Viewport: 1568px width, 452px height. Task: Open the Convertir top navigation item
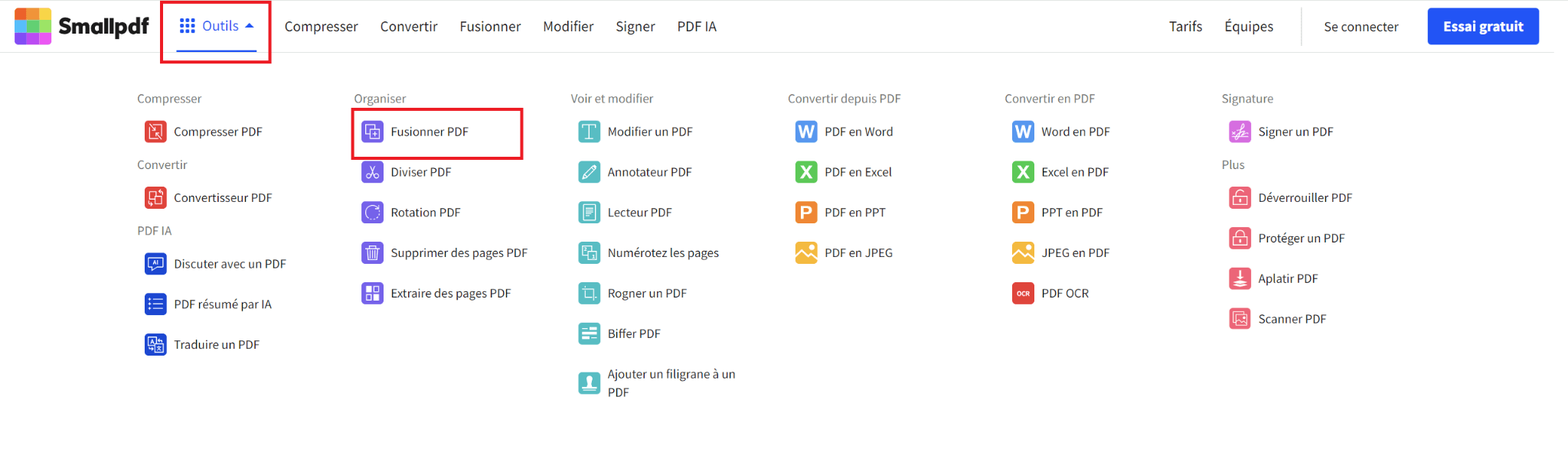pos(409,27)
